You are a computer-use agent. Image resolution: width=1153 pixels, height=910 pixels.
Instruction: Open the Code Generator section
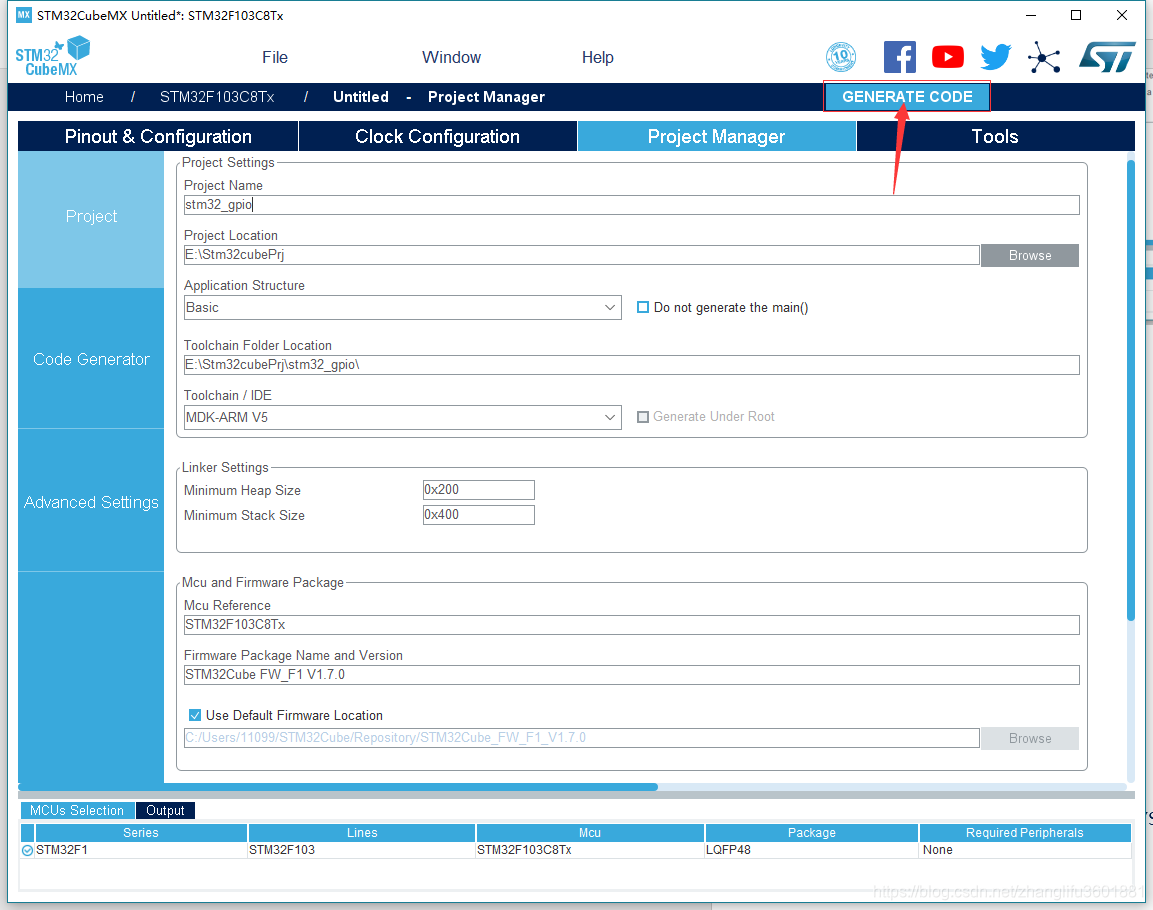[x=91, y=359]
